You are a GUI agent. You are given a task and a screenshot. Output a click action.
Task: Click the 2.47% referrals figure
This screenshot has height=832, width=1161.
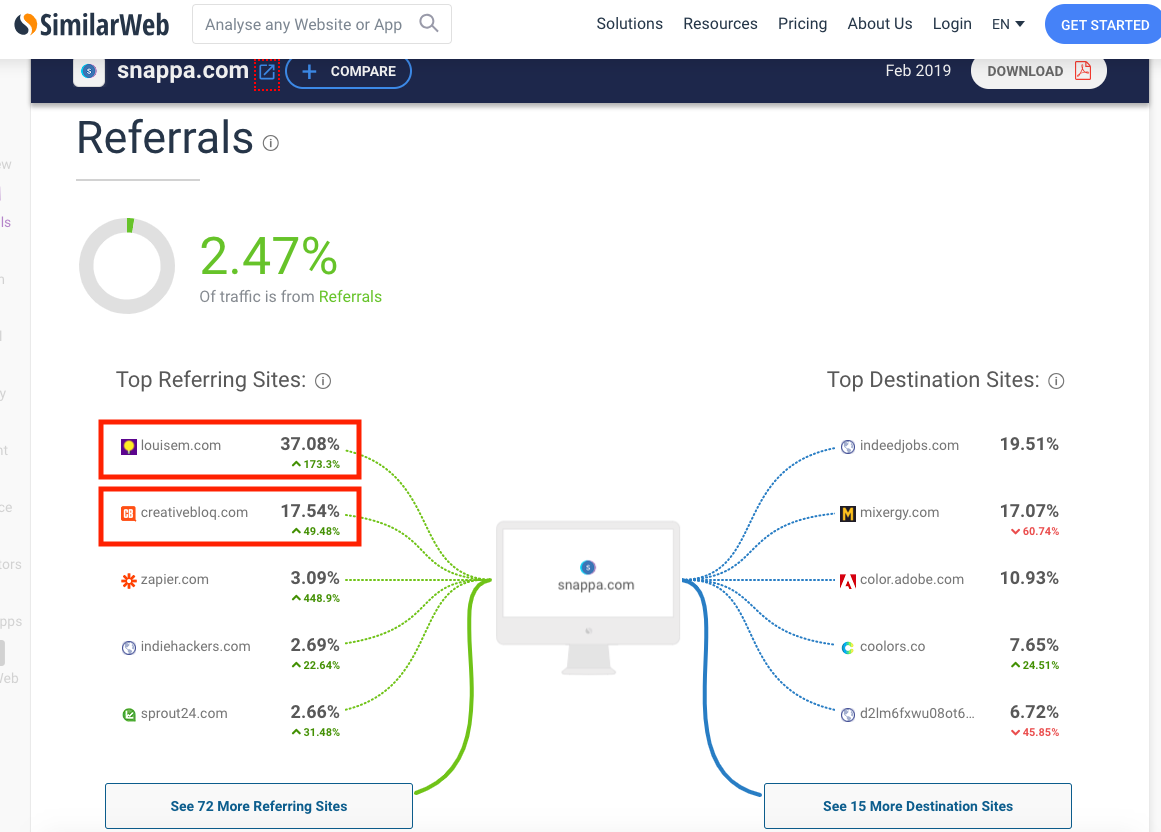[x=269, y=256]
